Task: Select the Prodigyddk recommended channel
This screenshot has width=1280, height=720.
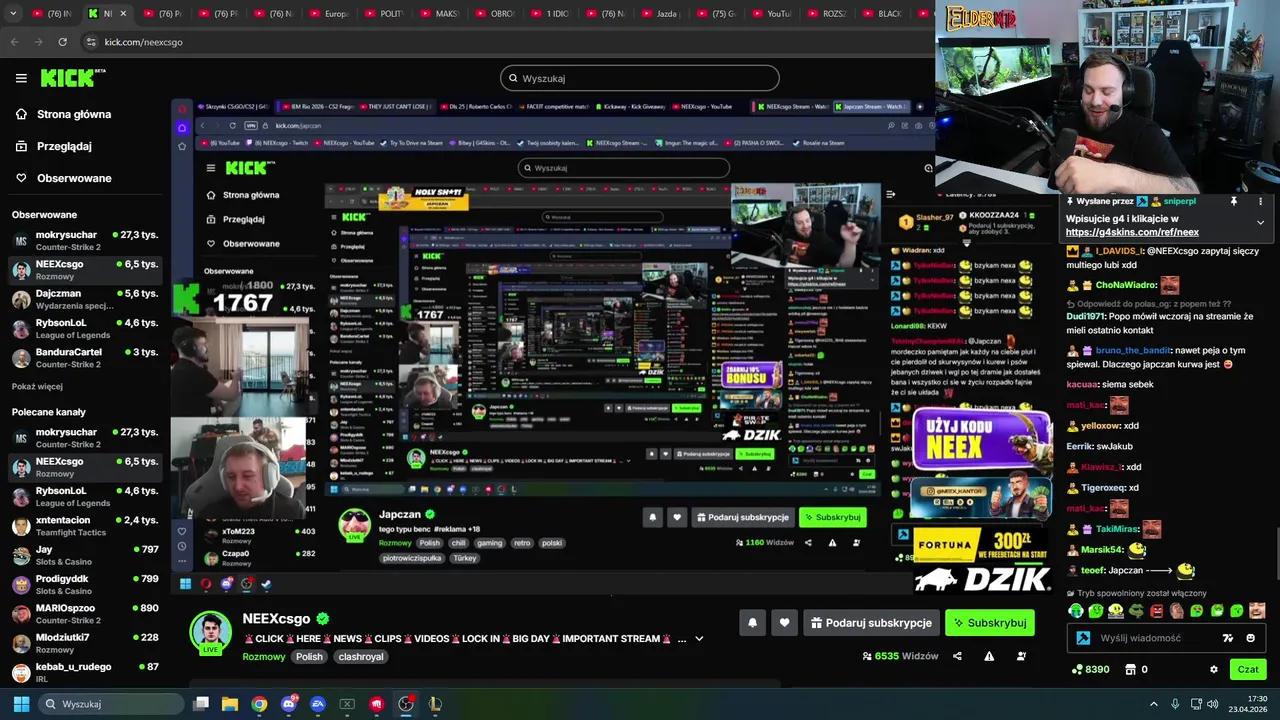Action: click(84, 585)
